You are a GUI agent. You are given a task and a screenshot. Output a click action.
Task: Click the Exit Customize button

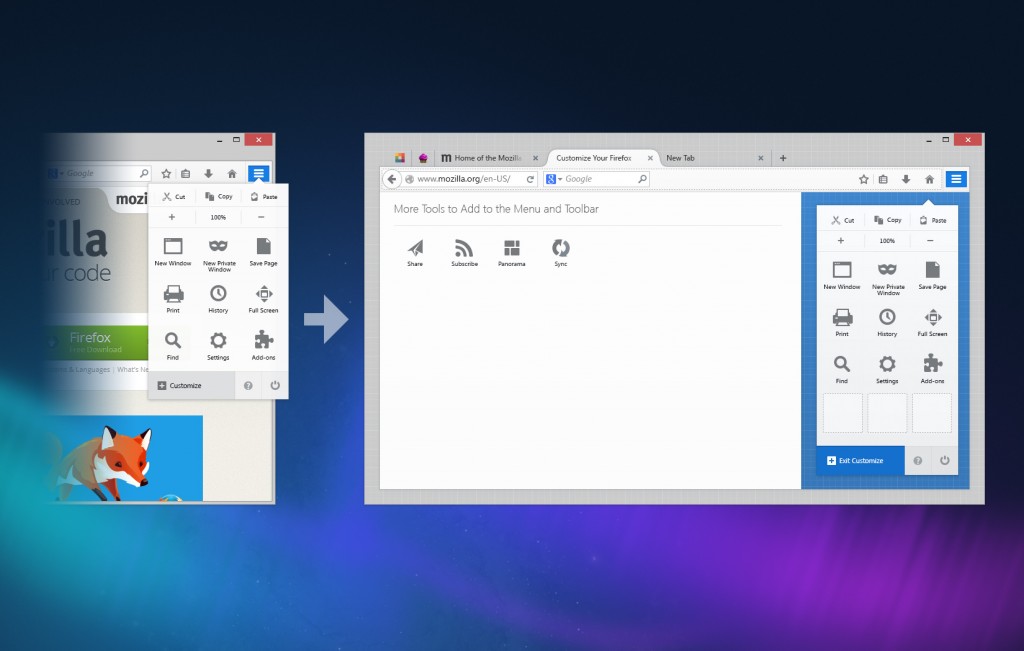860,460
